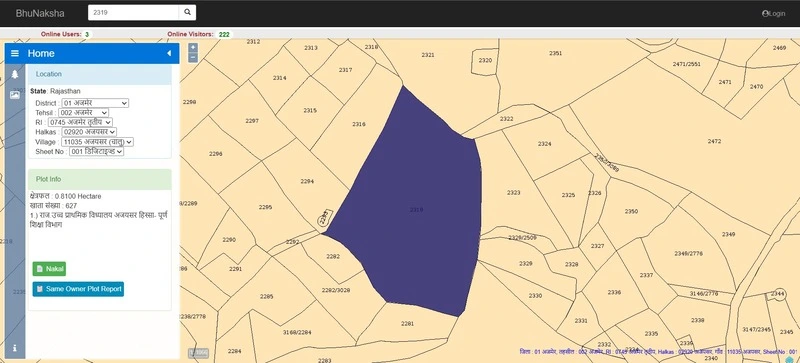Open the hamburger menu in Home header
The image size is (800, 363).
point(15,53)
